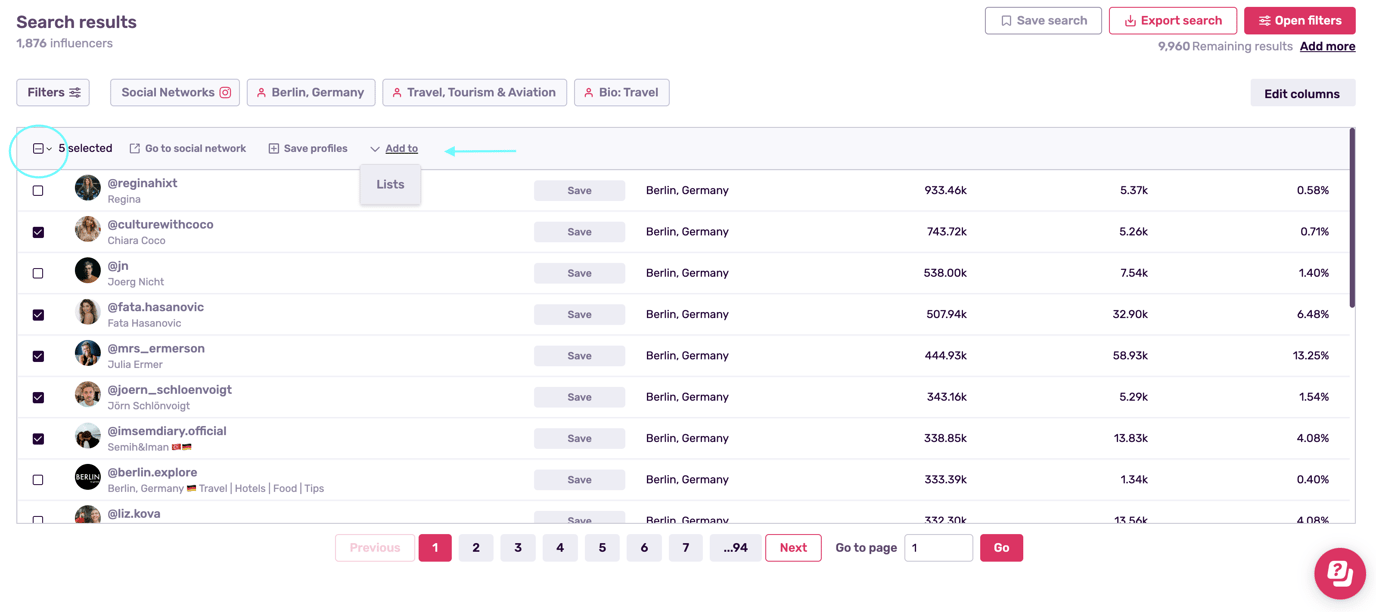Screen dimensions: 1376x612
Task: Save the profile of @jn
Action: [x=579, y=272]
